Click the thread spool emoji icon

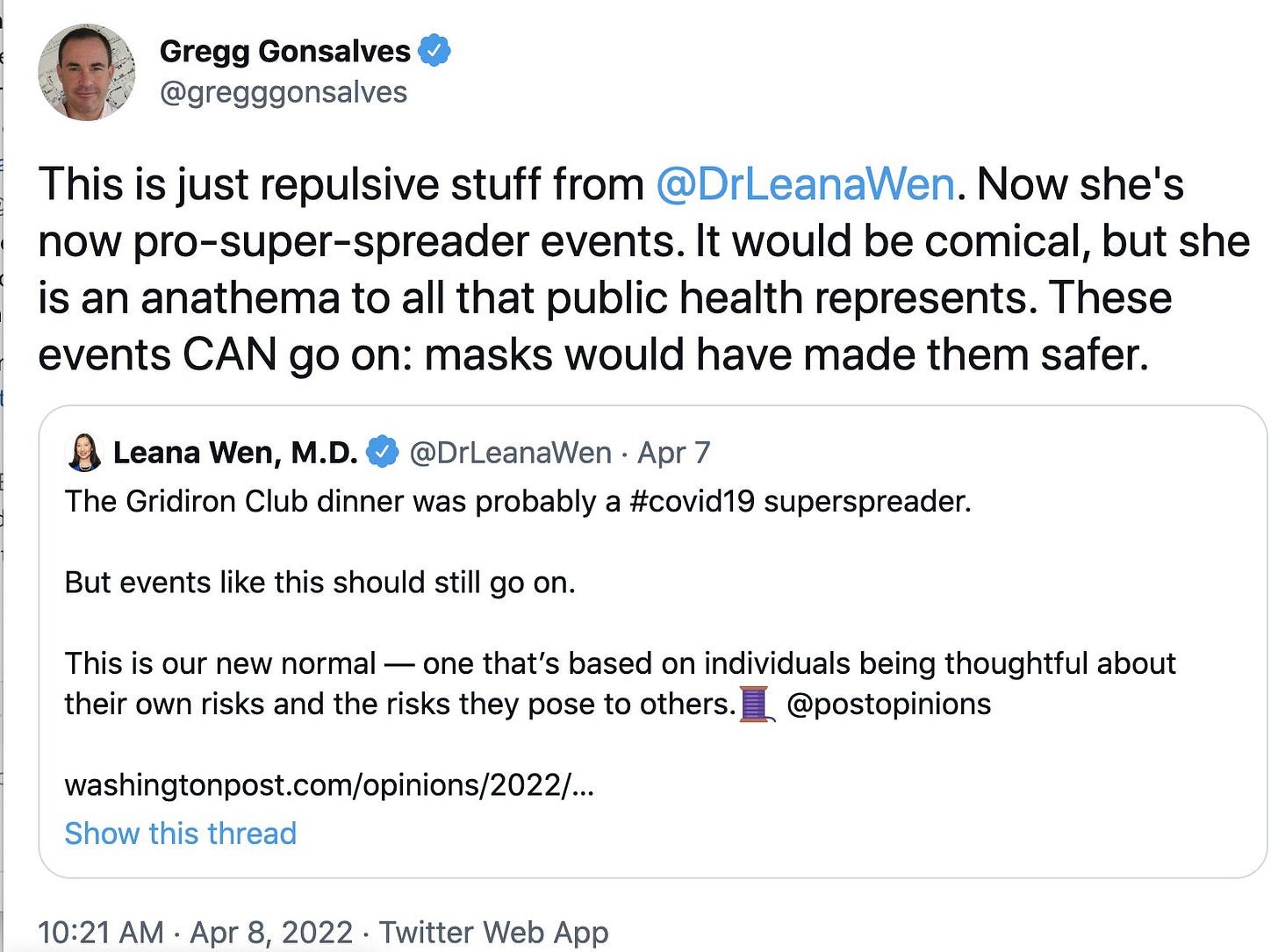point(757,704)
